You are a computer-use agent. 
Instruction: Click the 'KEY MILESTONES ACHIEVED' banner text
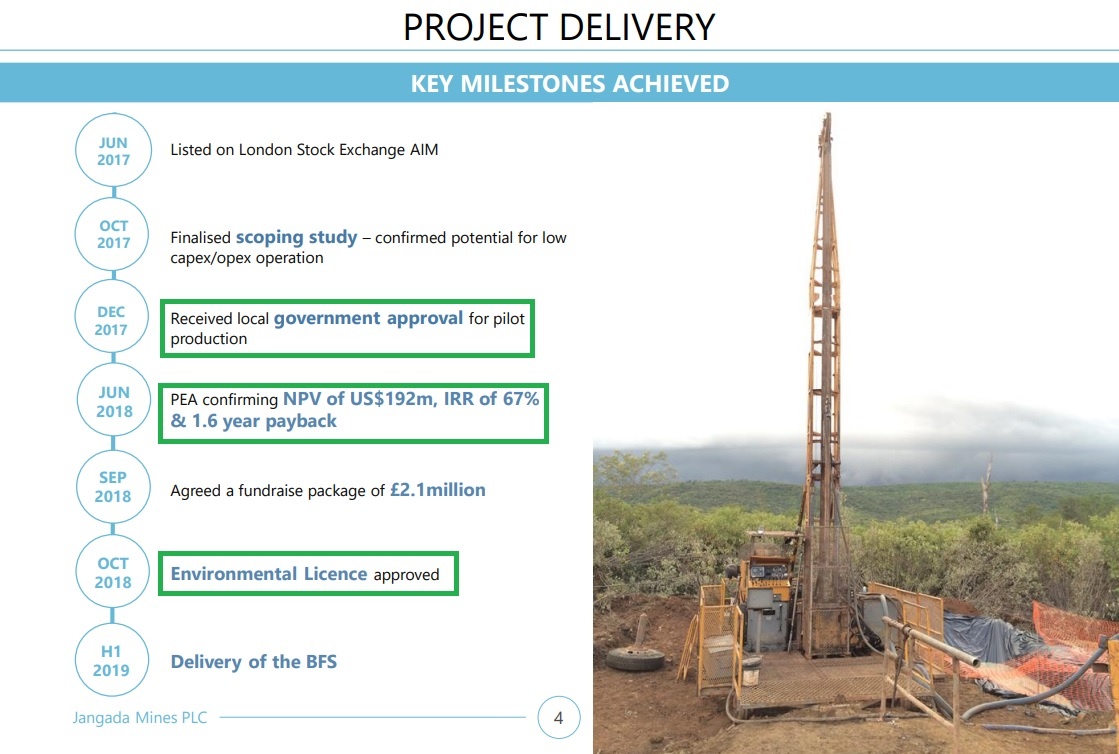(x=569, y=83)
